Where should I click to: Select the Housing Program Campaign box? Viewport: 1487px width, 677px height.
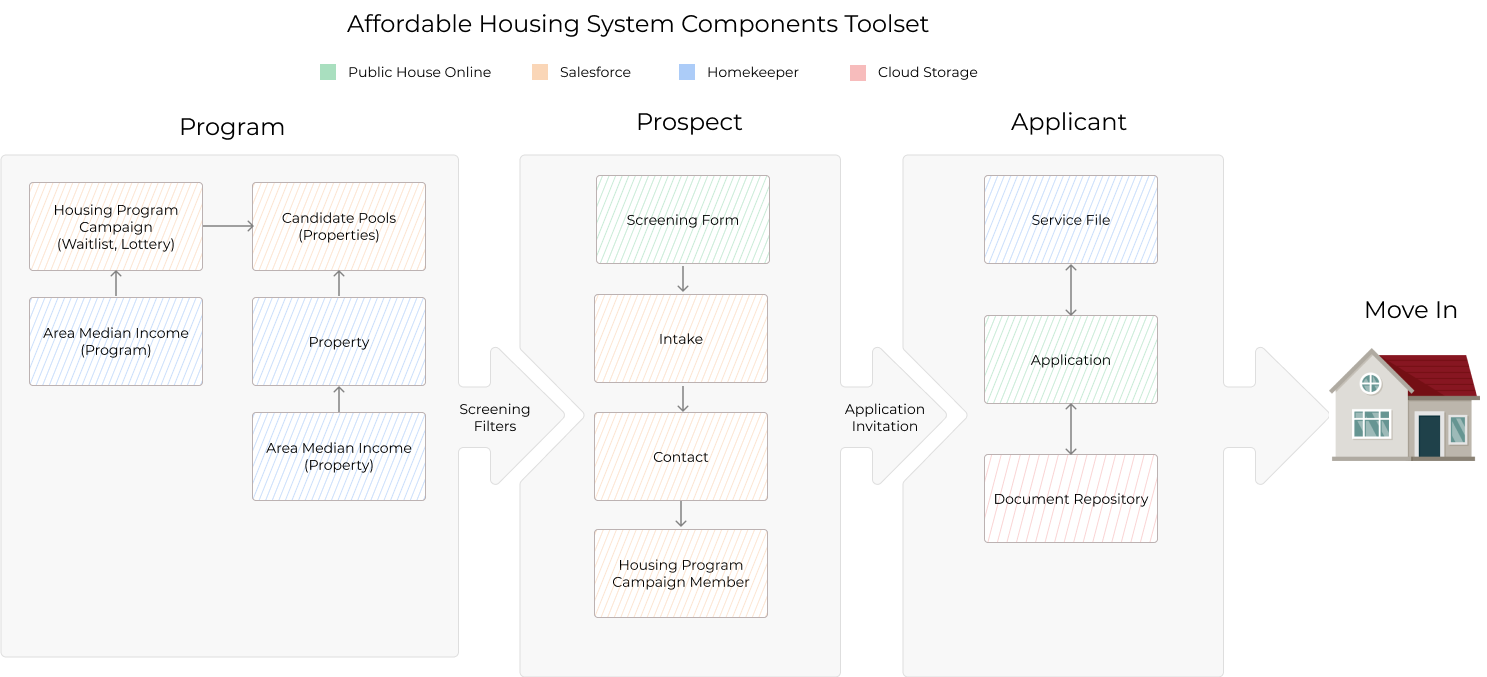click(116, 226)
